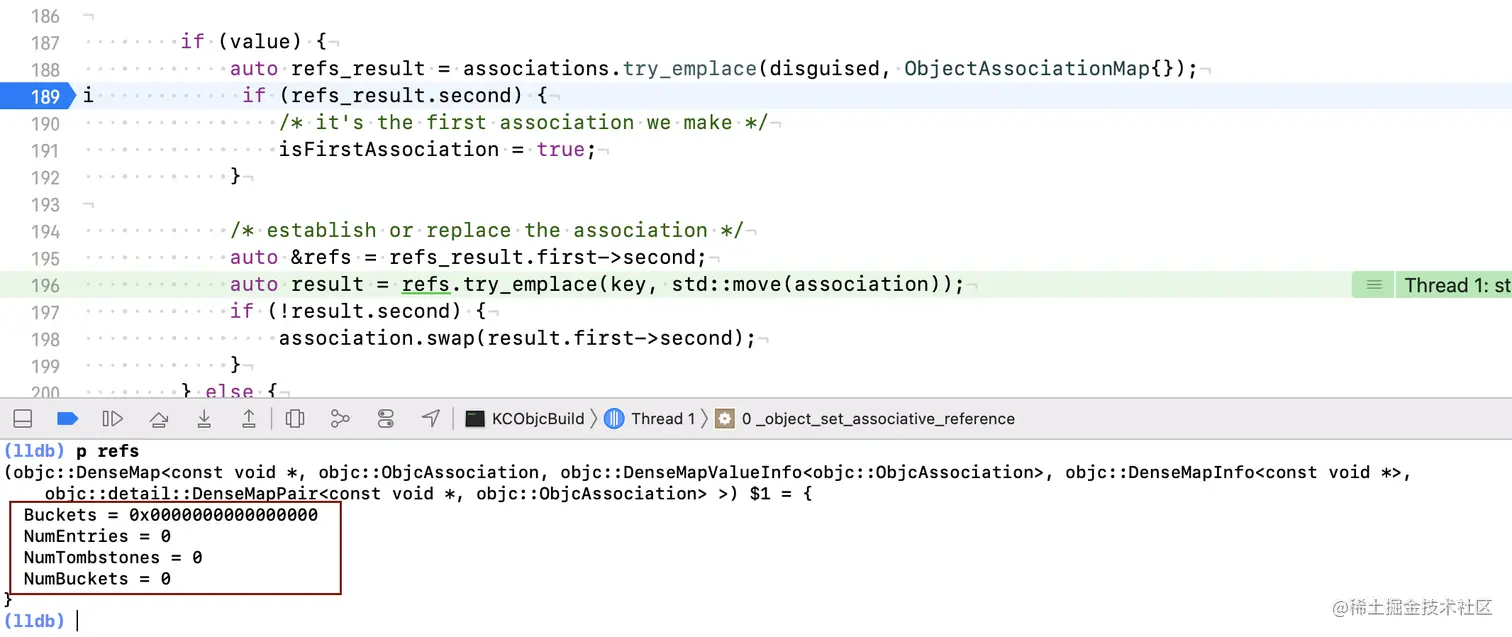The width and height of the screenshot is (1512, 637).
Task: Click 'if (value) {' code line
Action: click(x=254, y=41)
